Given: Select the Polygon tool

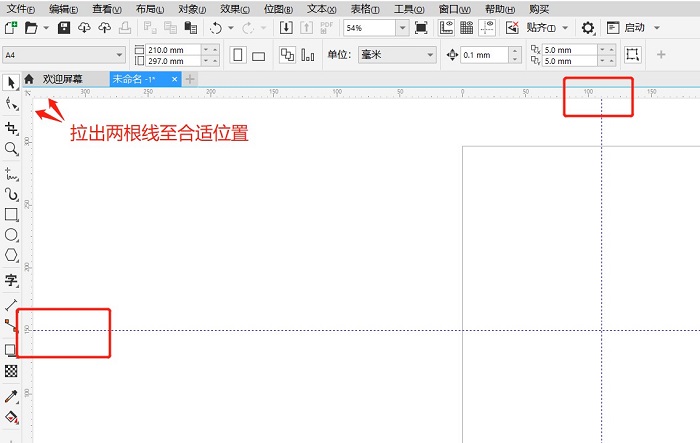Looking at the screenshot, I should 11,255.
